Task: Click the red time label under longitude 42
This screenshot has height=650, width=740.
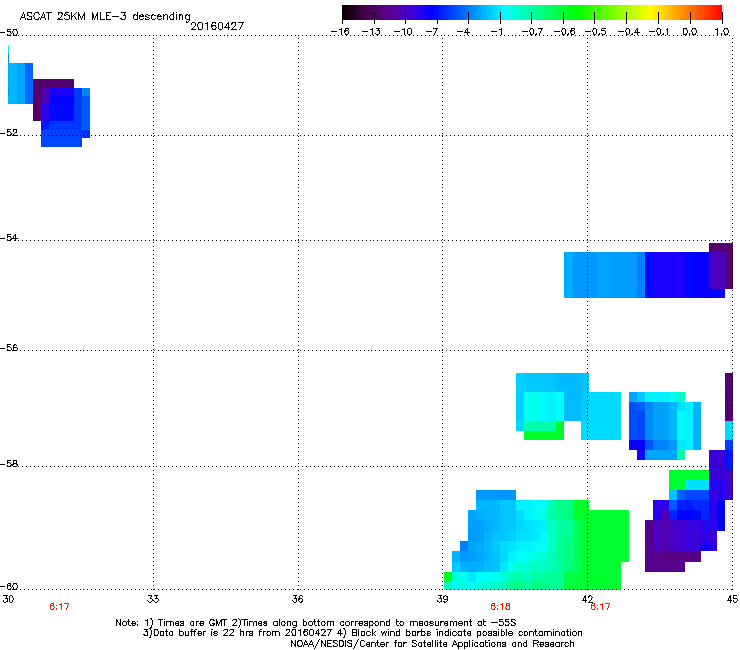Action: (600, 607)
